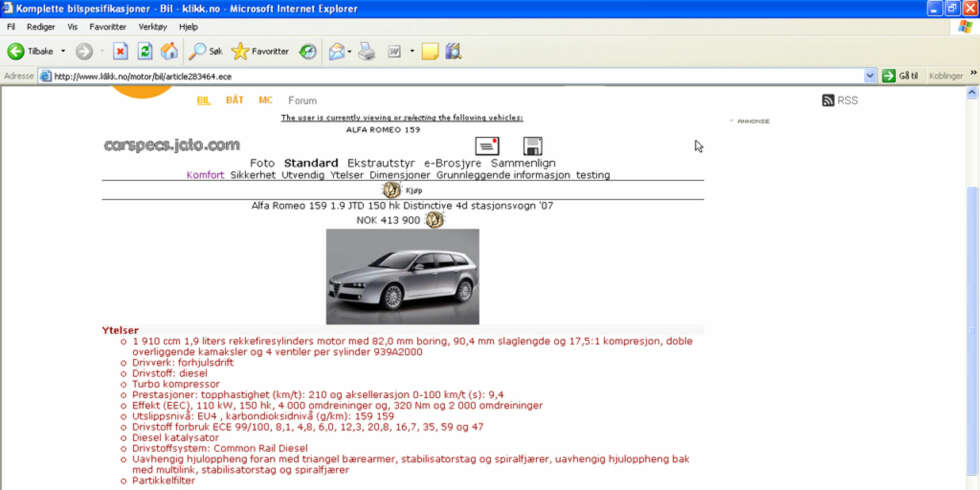Image resolution: width=980 pixels, height=490 pixels.
Task: Click the Forward arrow button
Action: 84,51
